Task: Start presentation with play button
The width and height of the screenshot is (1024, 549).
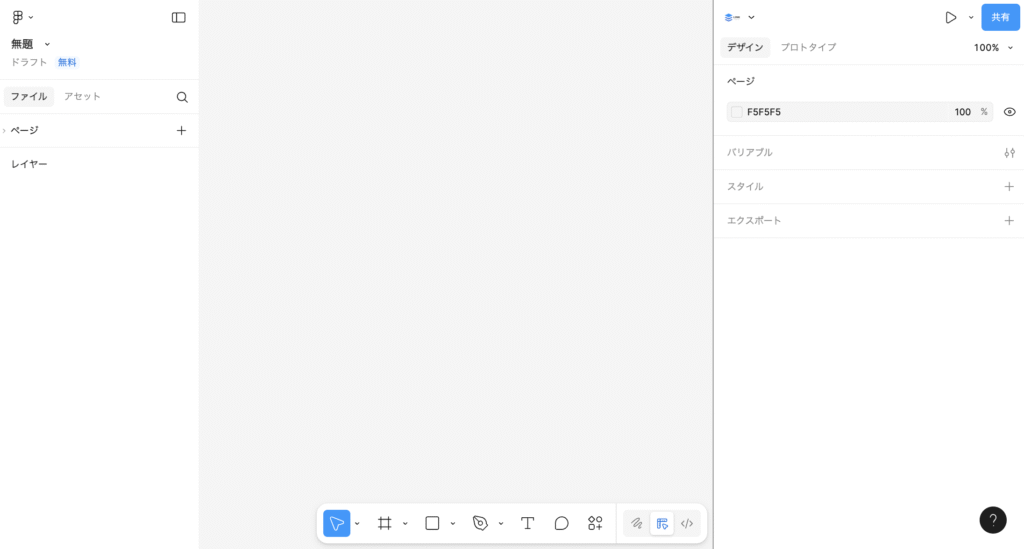Action: [951, 18]
